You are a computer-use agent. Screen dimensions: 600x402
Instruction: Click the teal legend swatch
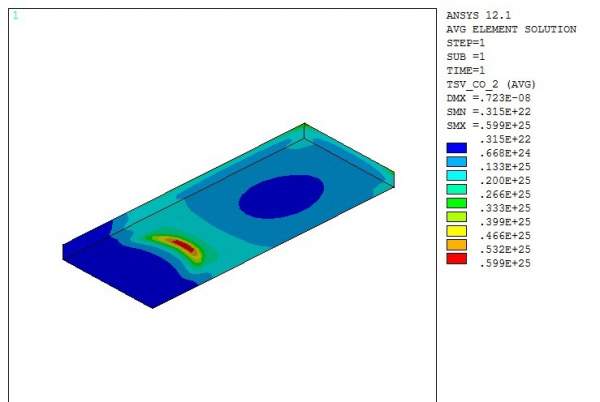(x=457, y=189)
